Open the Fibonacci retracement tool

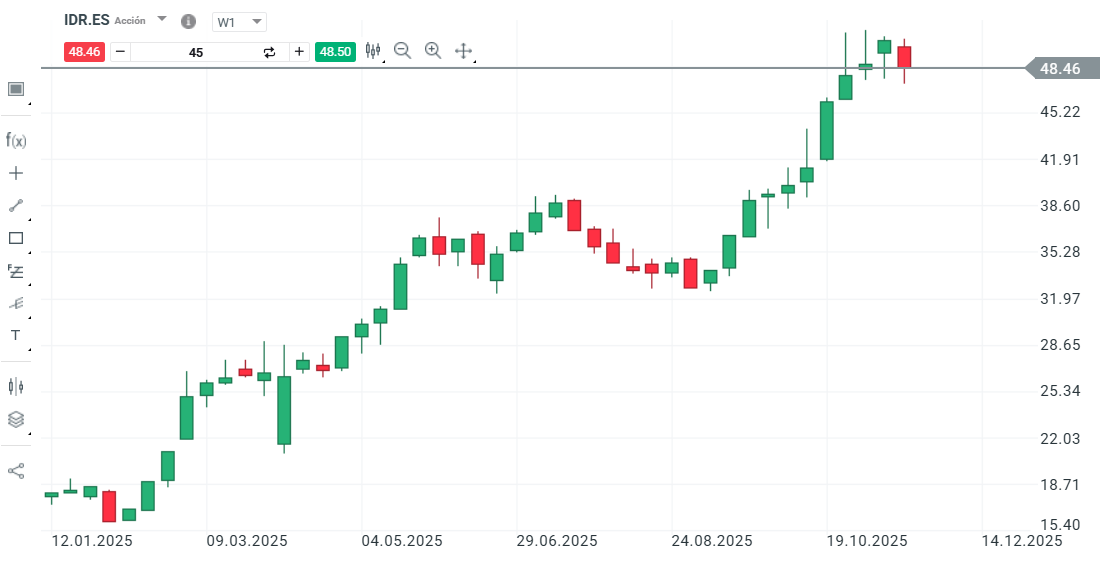(x=16, y=270)
